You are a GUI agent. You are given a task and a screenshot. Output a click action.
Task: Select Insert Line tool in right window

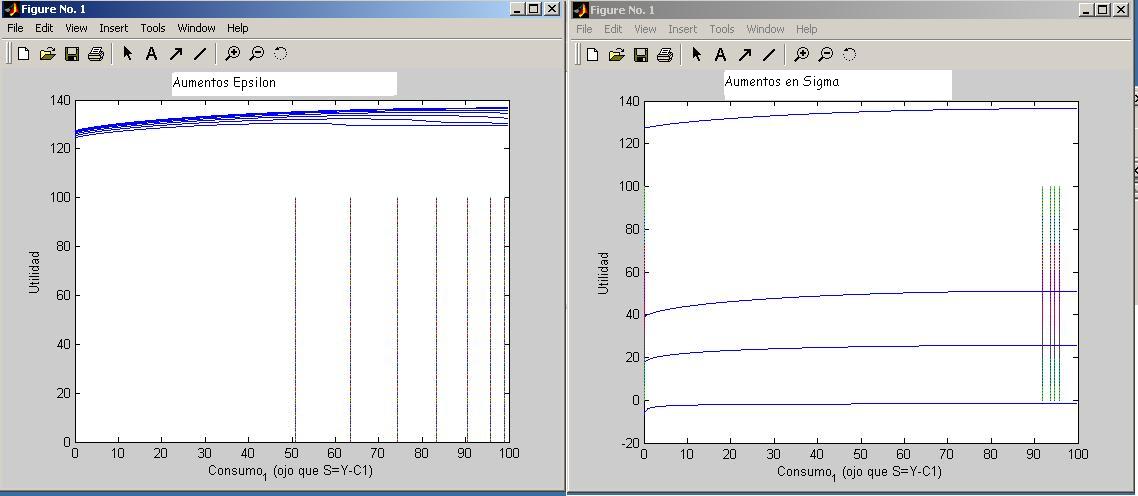tap(768, 55)
